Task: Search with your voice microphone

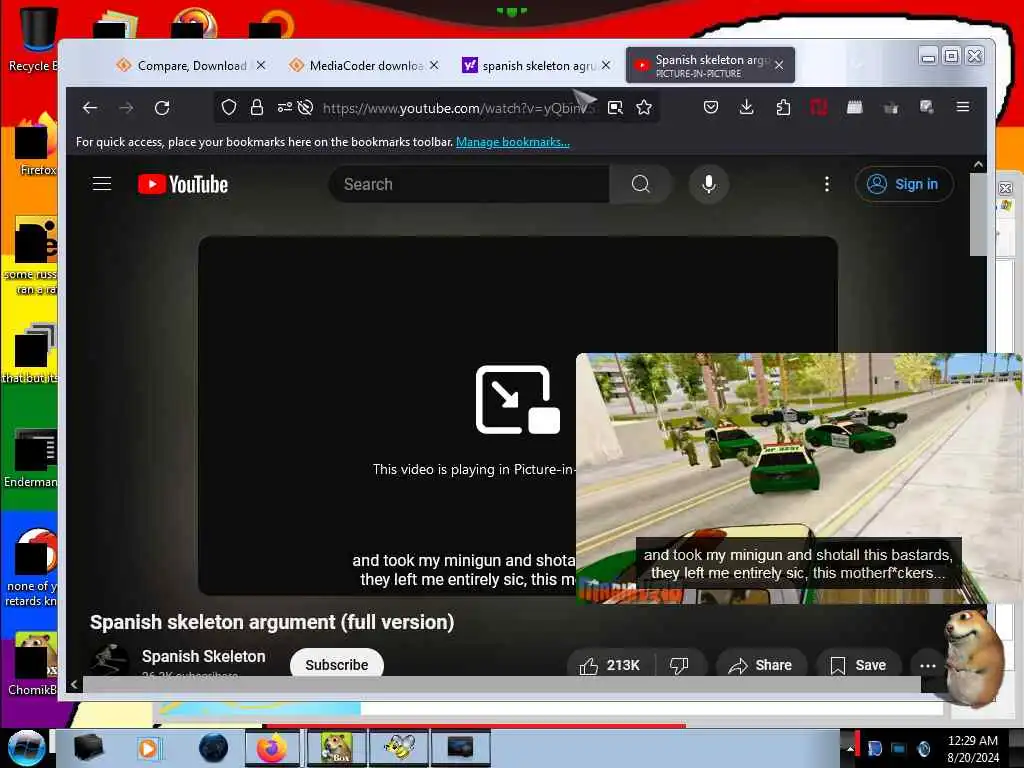Action: tap(709, 184)
